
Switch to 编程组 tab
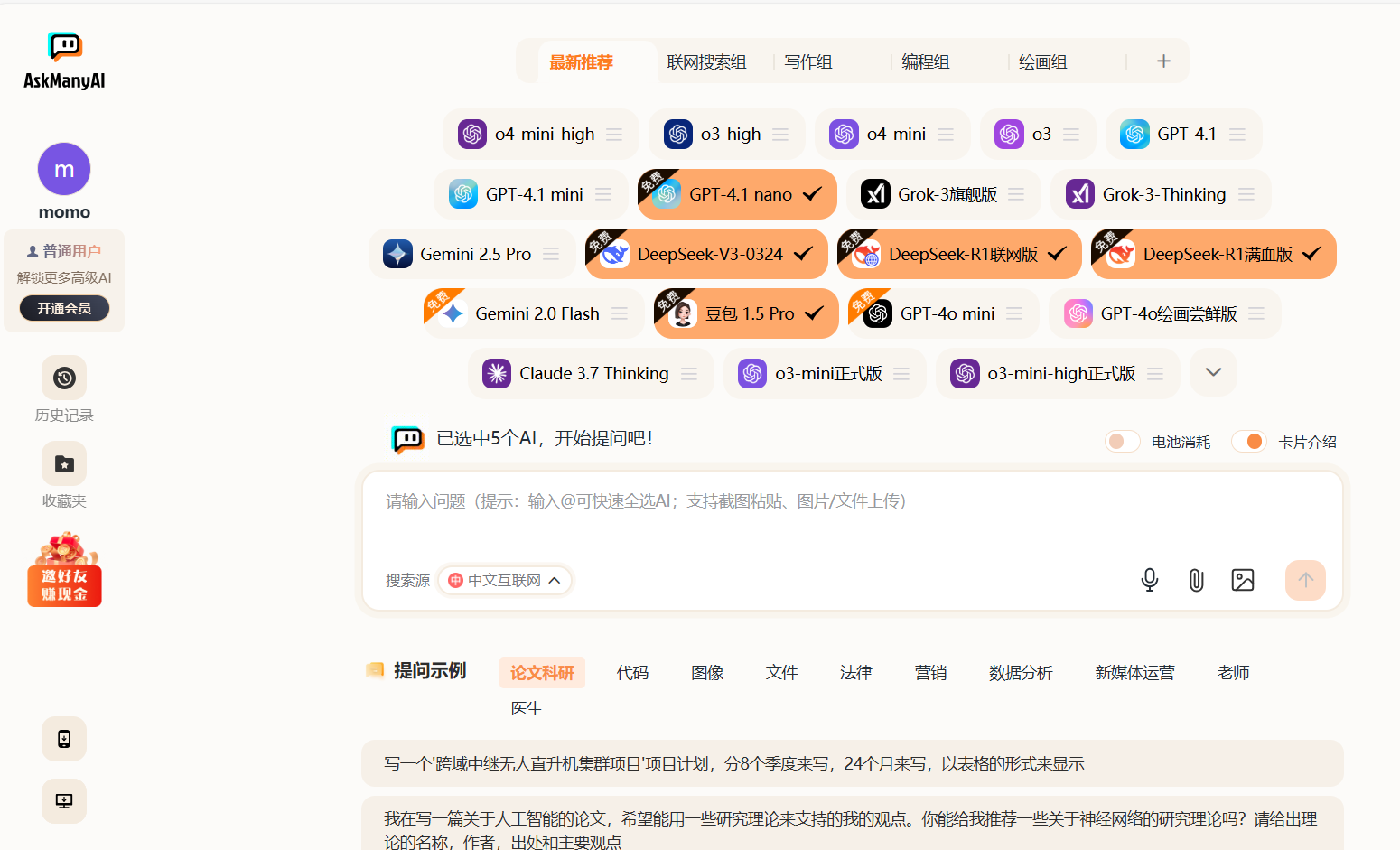(x=926, y=62)
